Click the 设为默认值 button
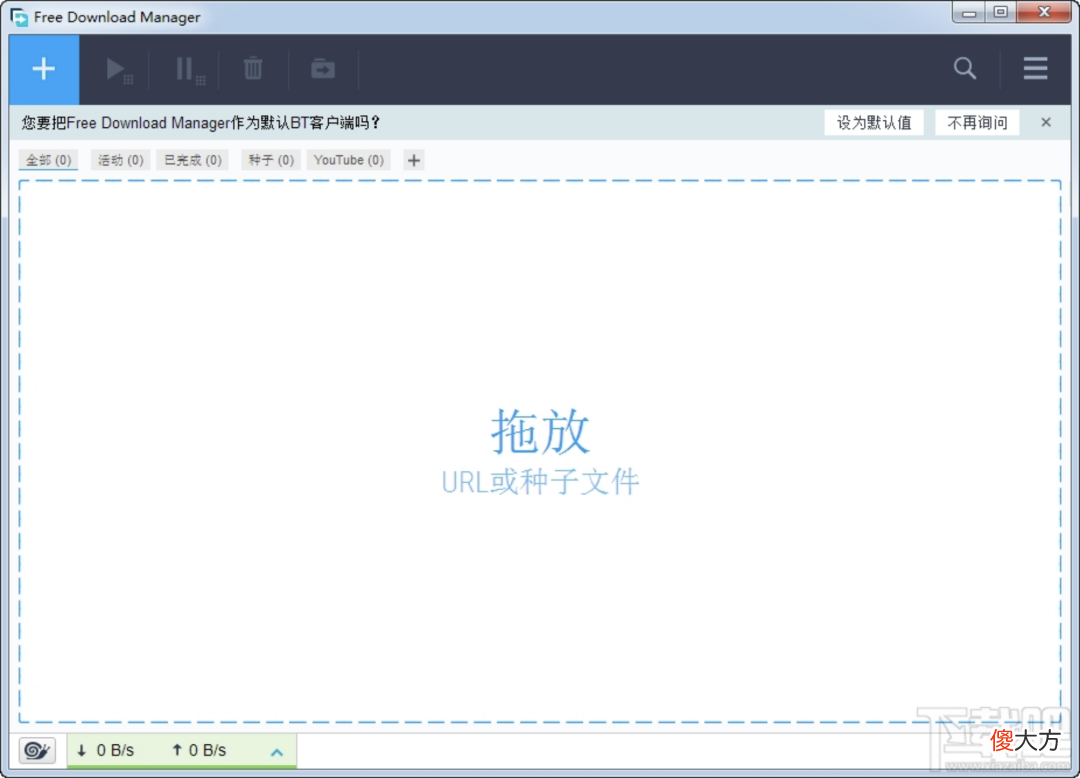This screenshot has width=1080, height=778. 874,123
